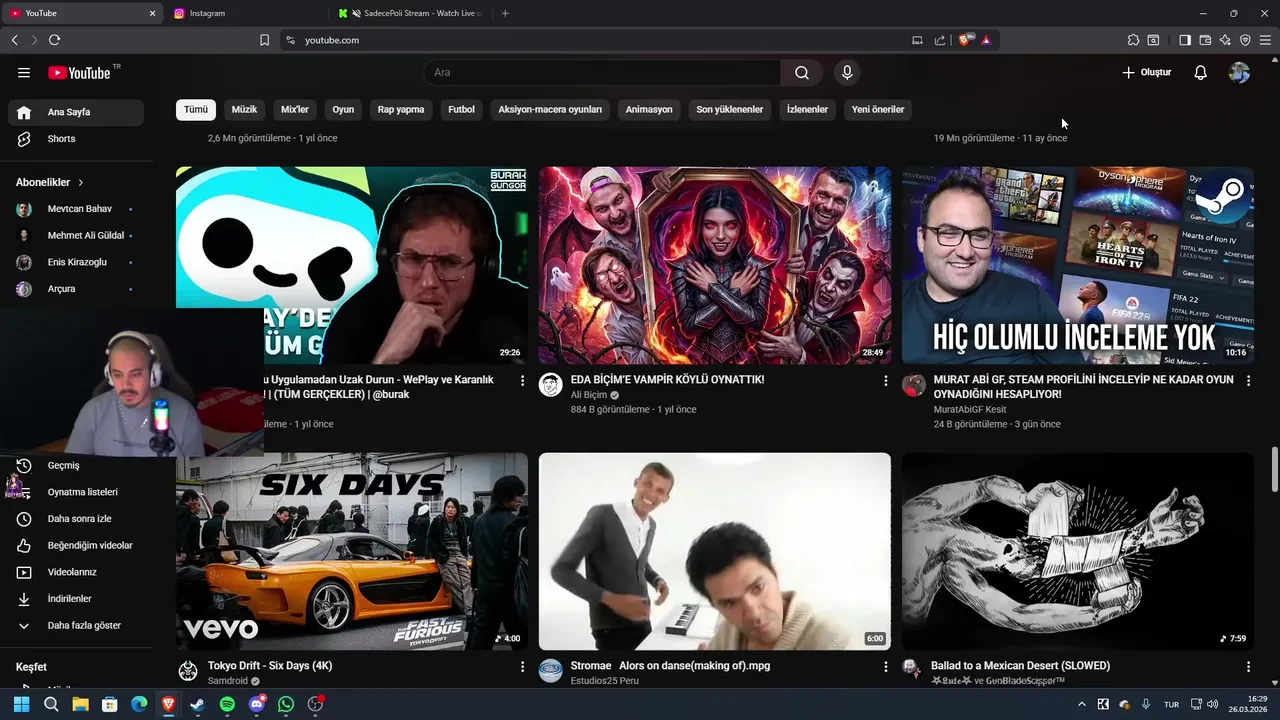Open İndirilenler downloads in sidebar
Viewport: 1280px width, 720px height.
[76, 599]
